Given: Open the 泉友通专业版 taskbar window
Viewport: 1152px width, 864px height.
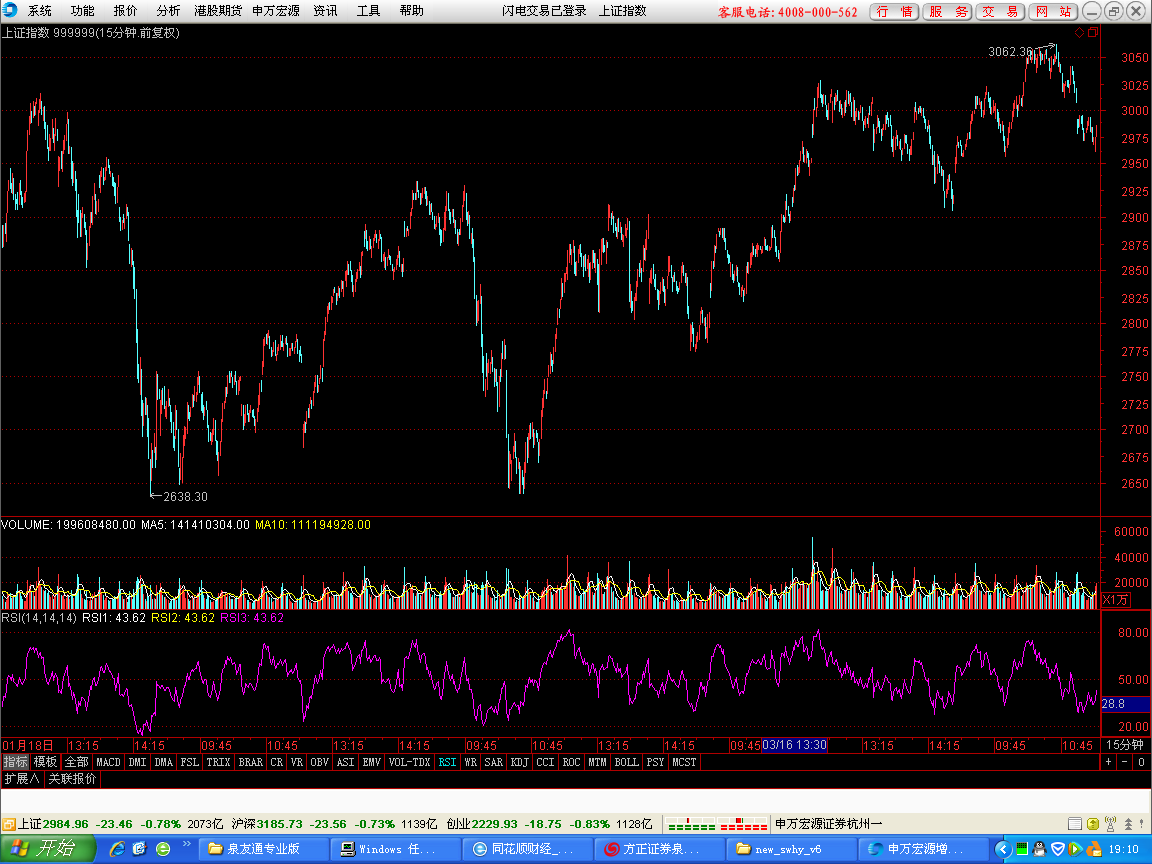Looking at the screenshot, I should tap(263, 849).
